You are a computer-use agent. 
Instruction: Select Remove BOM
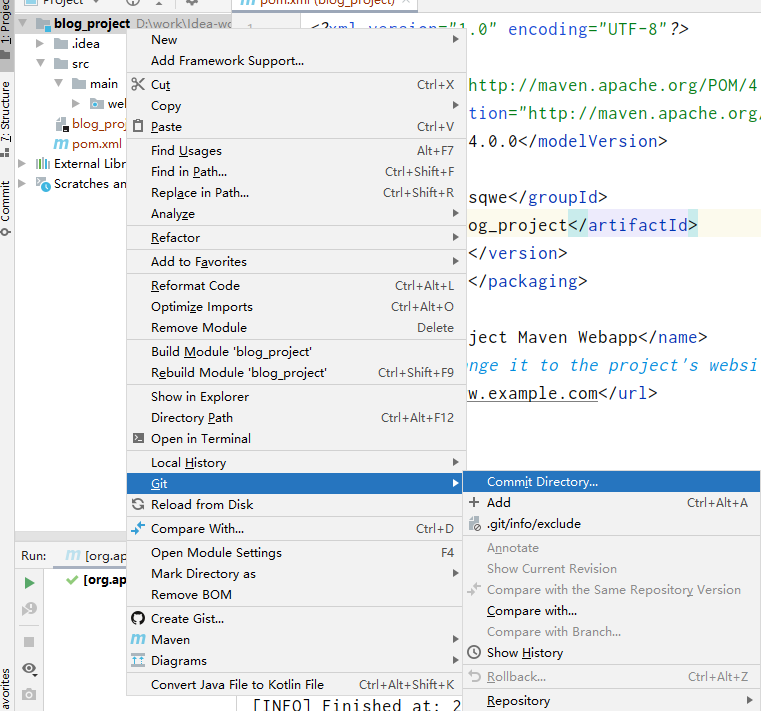point(296,595)
